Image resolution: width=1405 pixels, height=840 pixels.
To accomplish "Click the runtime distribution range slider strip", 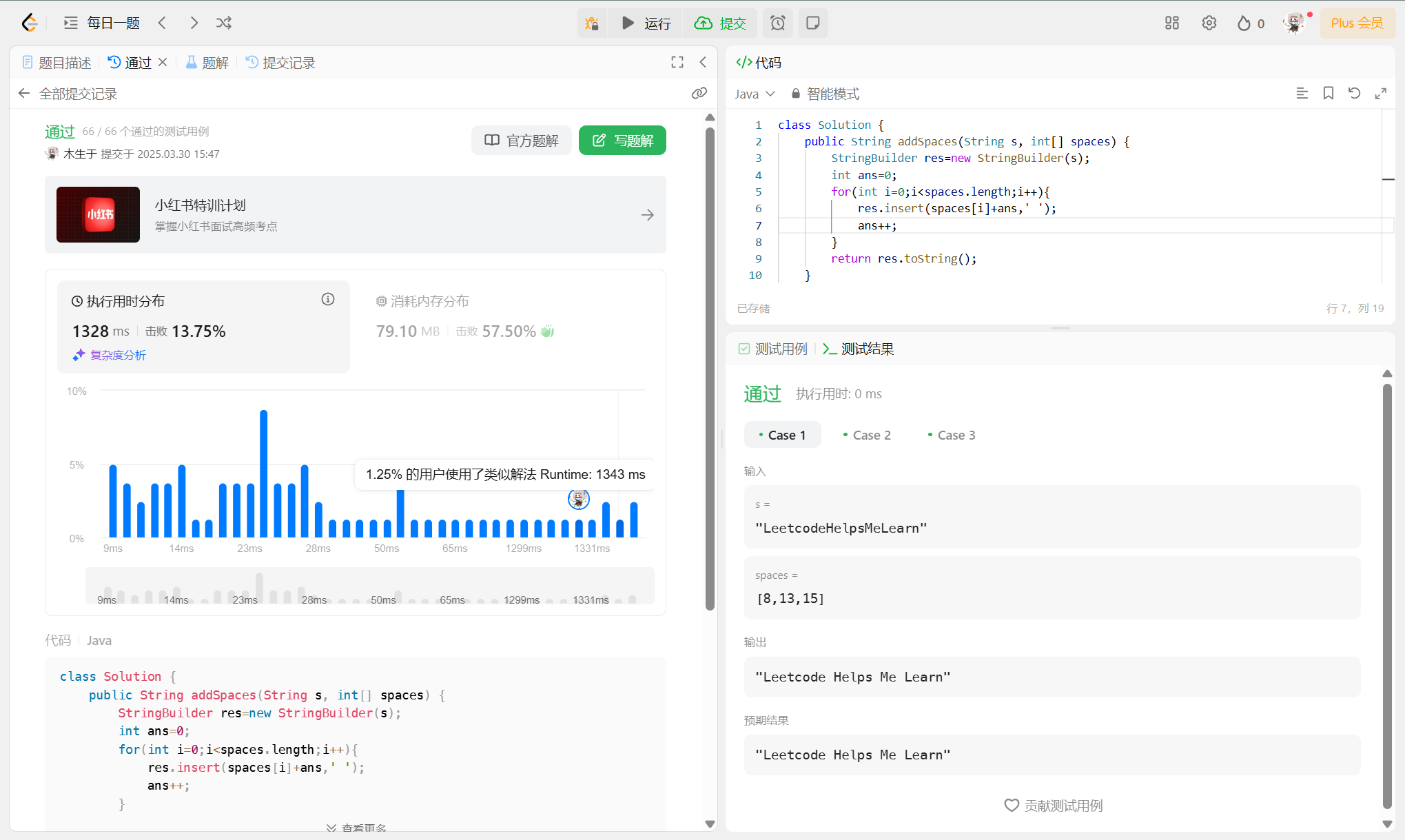I will click(x=369, y=586).
